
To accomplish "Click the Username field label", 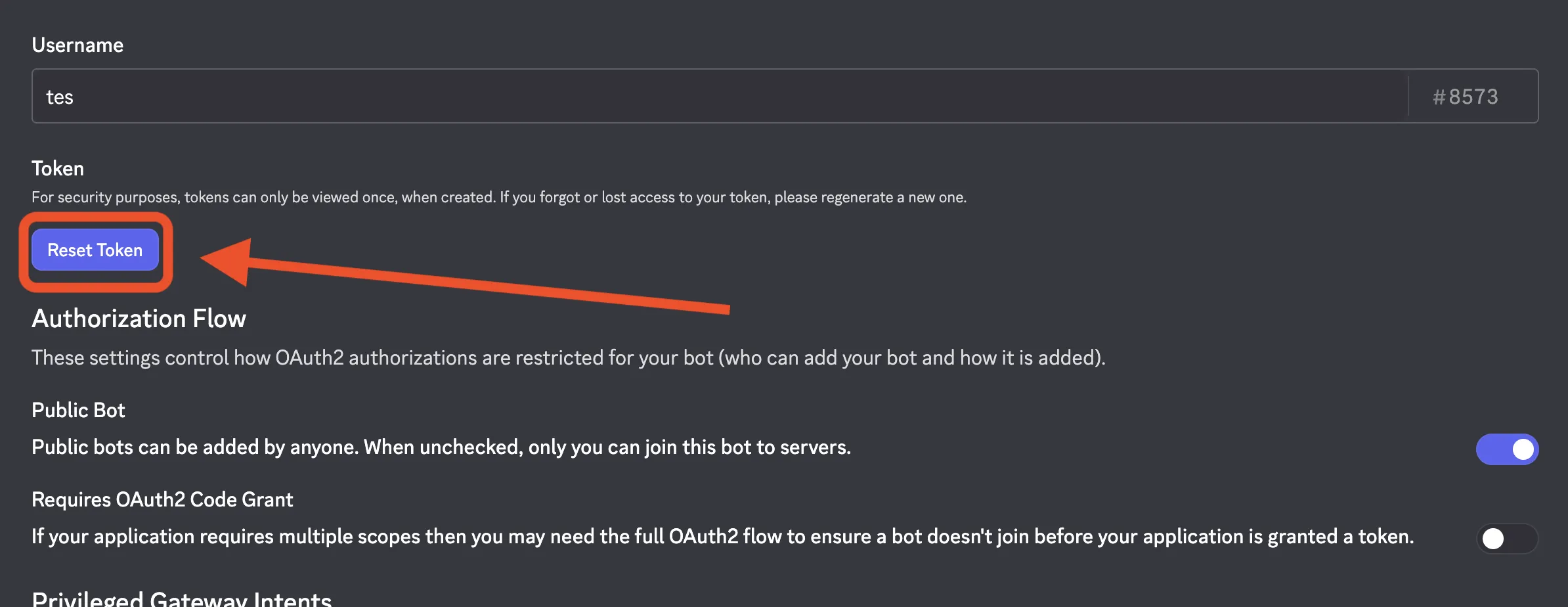I will pyautogui.click(x=77, y=45).
